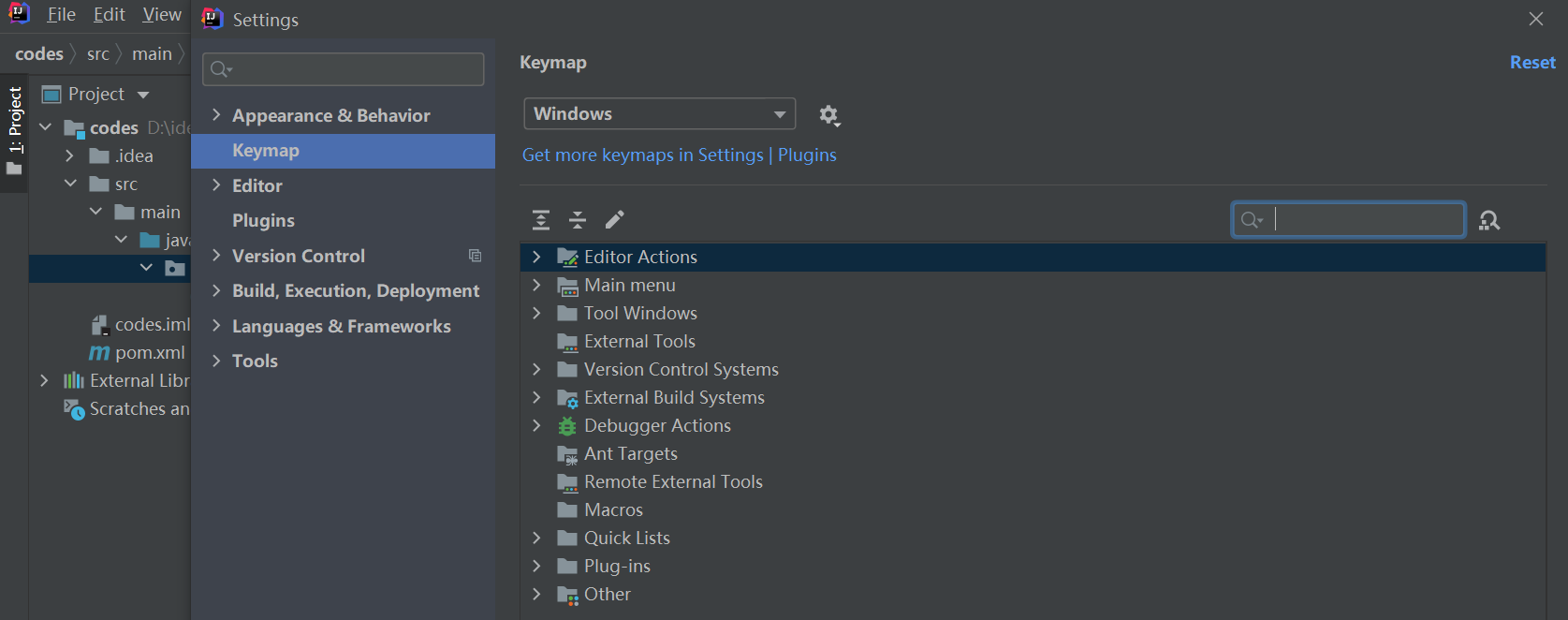Click the Collapse All icon in keymap toolbar
Screen dimensions: 1568x620
coord(578,220)
